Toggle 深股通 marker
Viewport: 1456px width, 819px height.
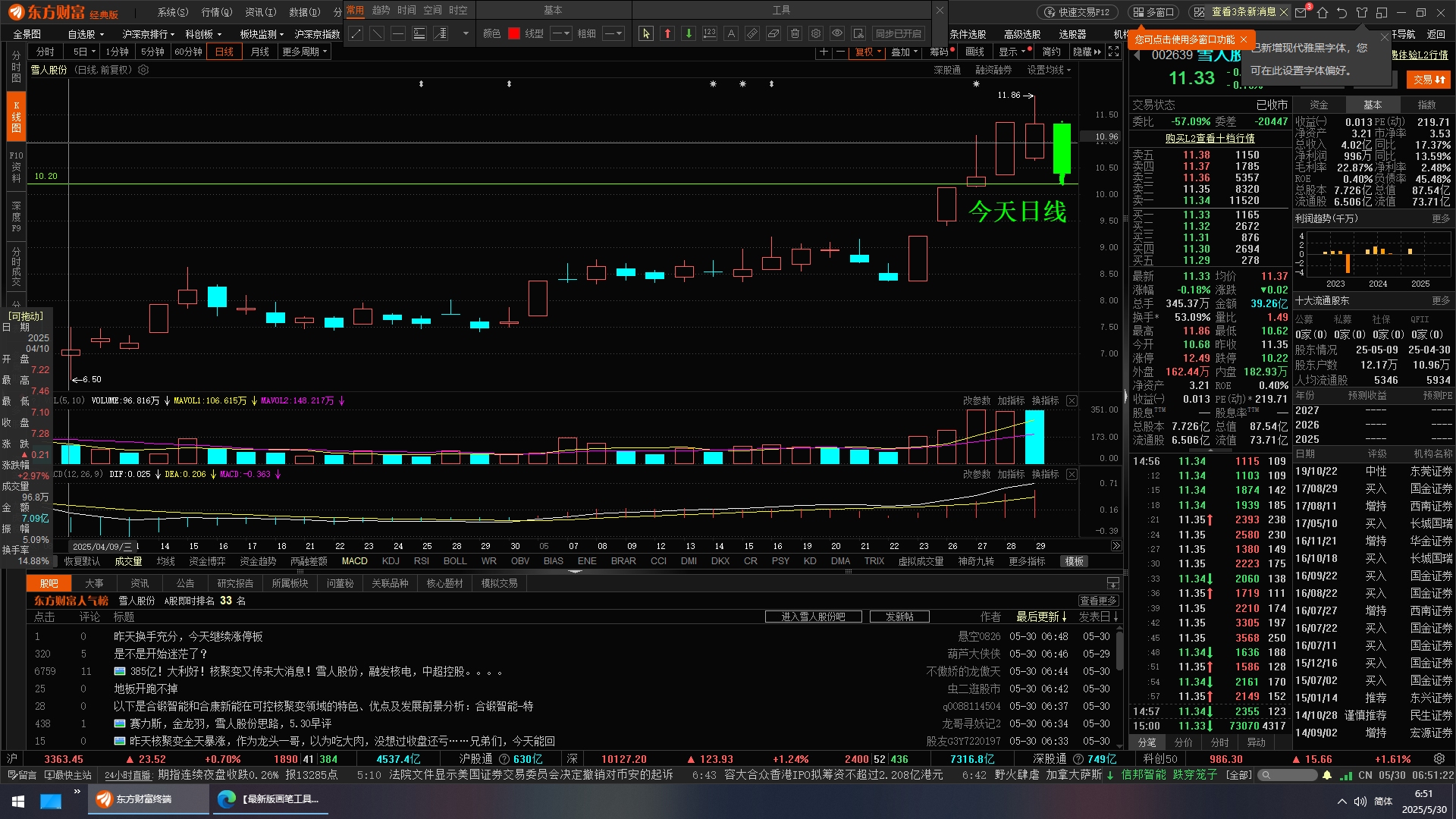[947, 70]
